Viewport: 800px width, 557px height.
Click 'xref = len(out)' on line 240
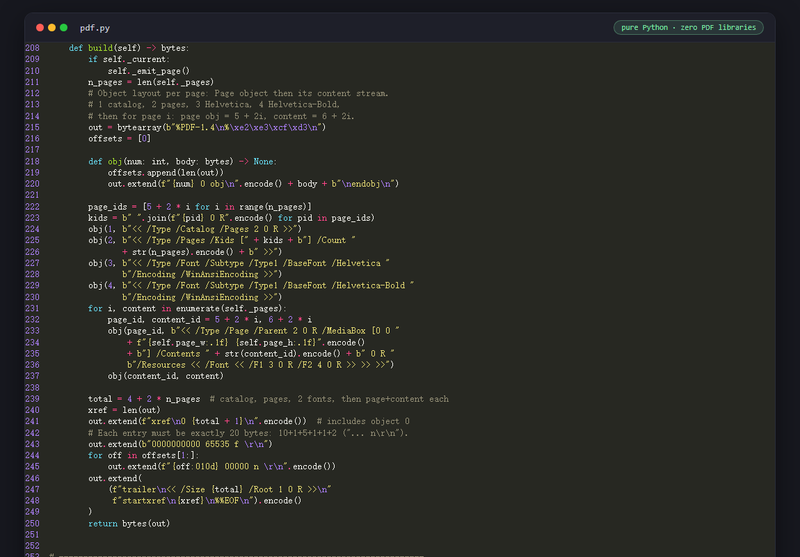124,410
